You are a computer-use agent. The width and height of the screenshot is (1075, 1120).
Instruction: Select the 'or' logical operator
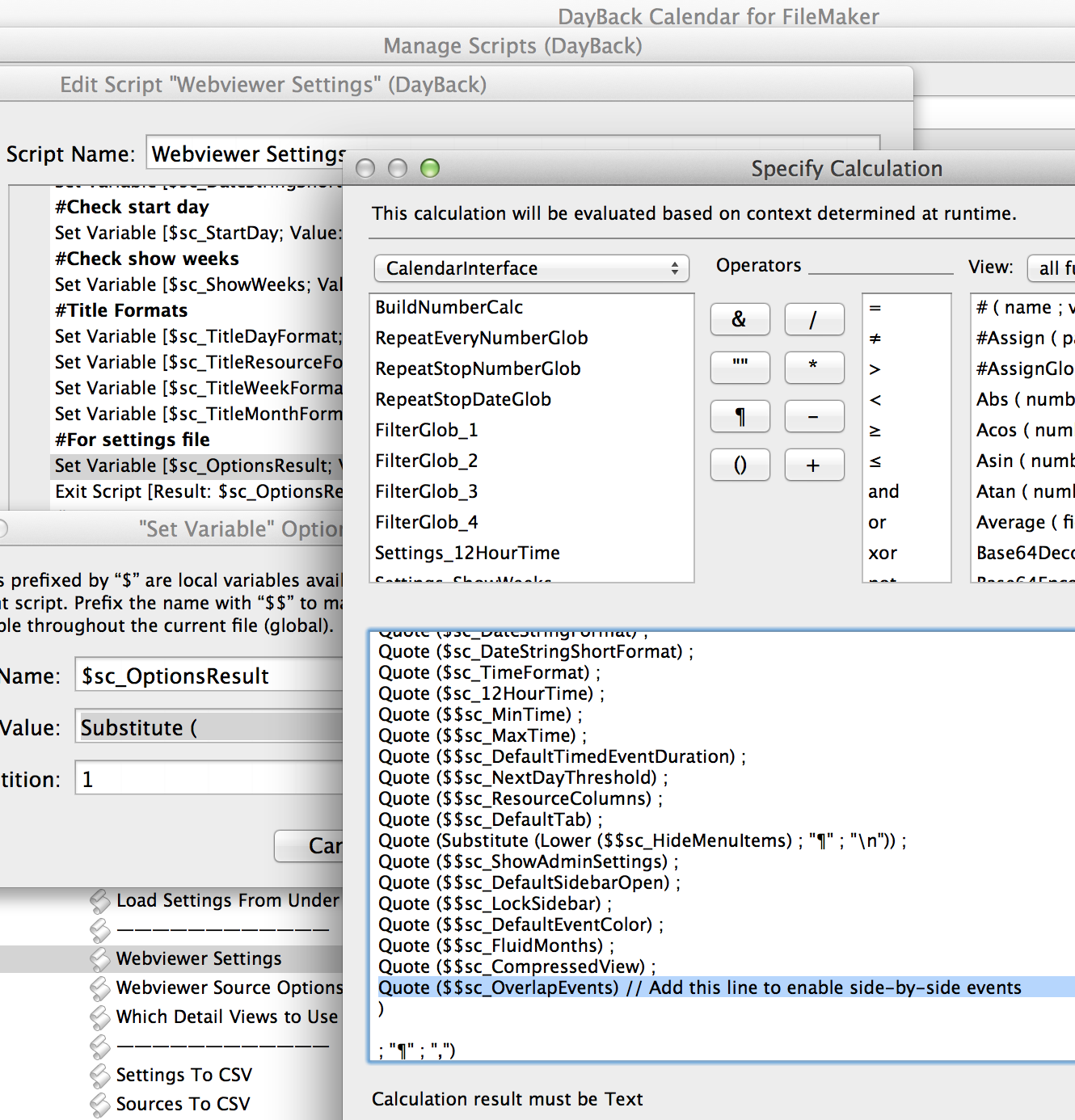click(x=877, y=523)
